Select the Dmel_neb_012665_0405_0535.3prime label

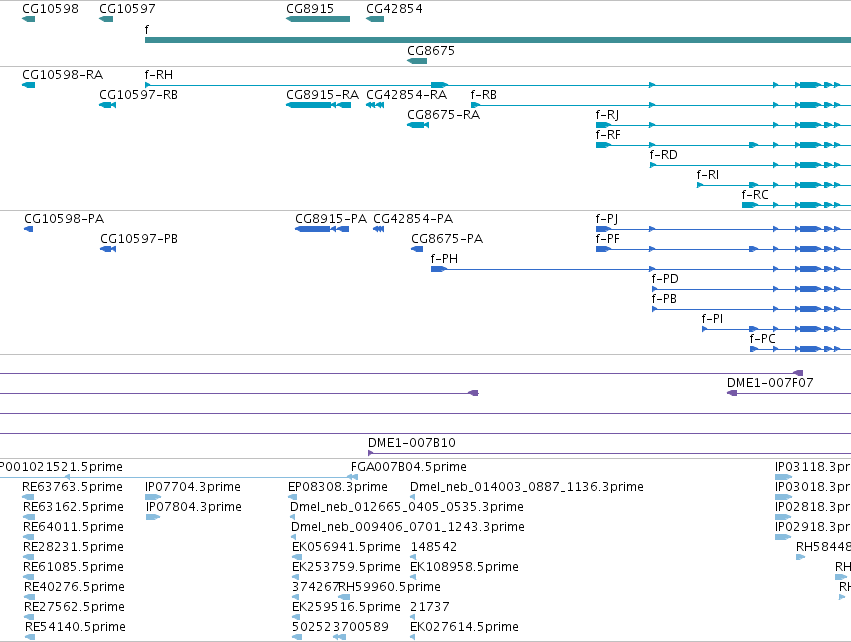click(407, 507)
